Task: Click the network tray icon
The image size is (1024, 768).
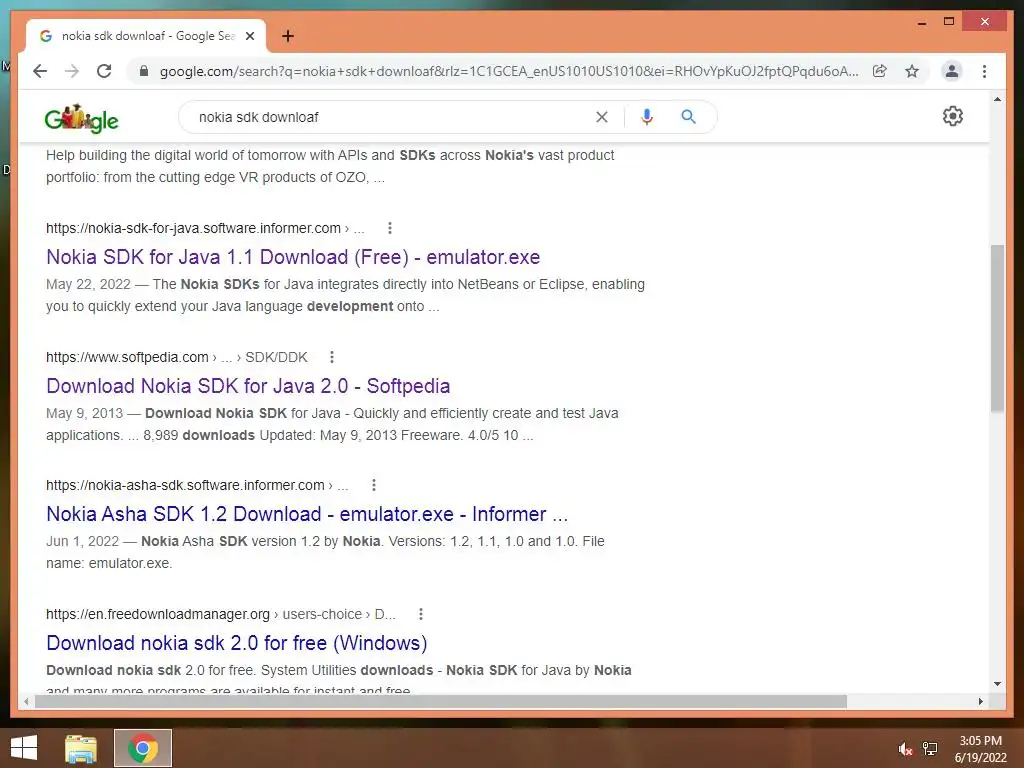Action: (930, 749)
